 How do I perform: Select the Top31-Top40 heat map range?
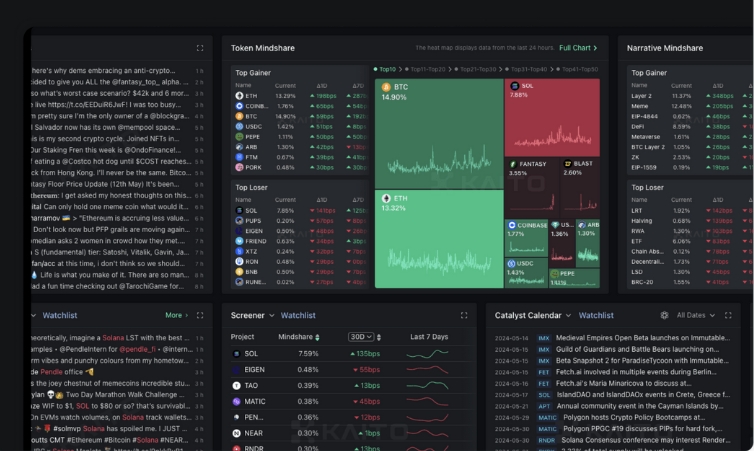pyautogui.click(x=526, y=69)
